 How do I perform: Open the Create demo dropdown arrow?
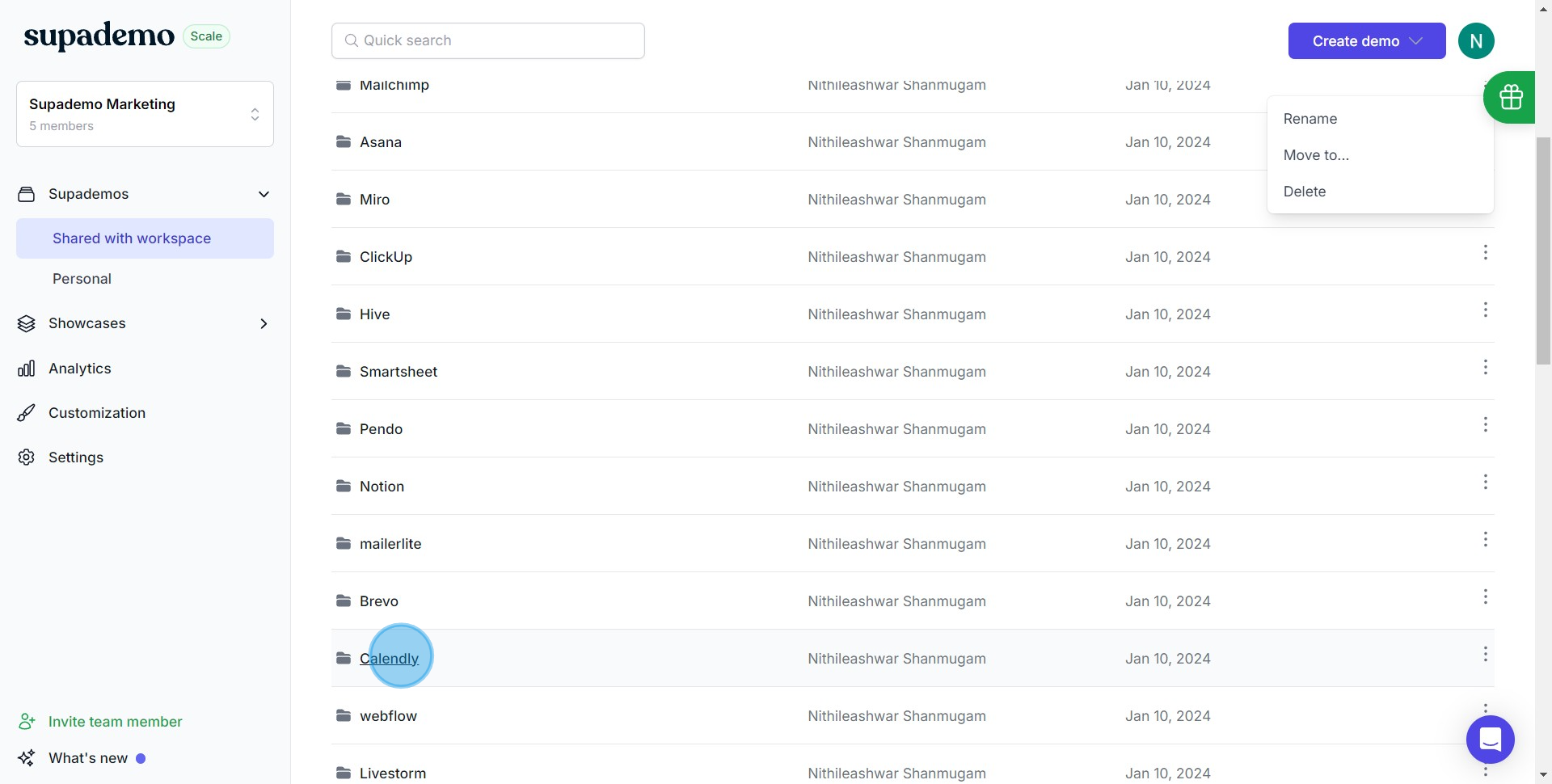(x=1416, y=40)
